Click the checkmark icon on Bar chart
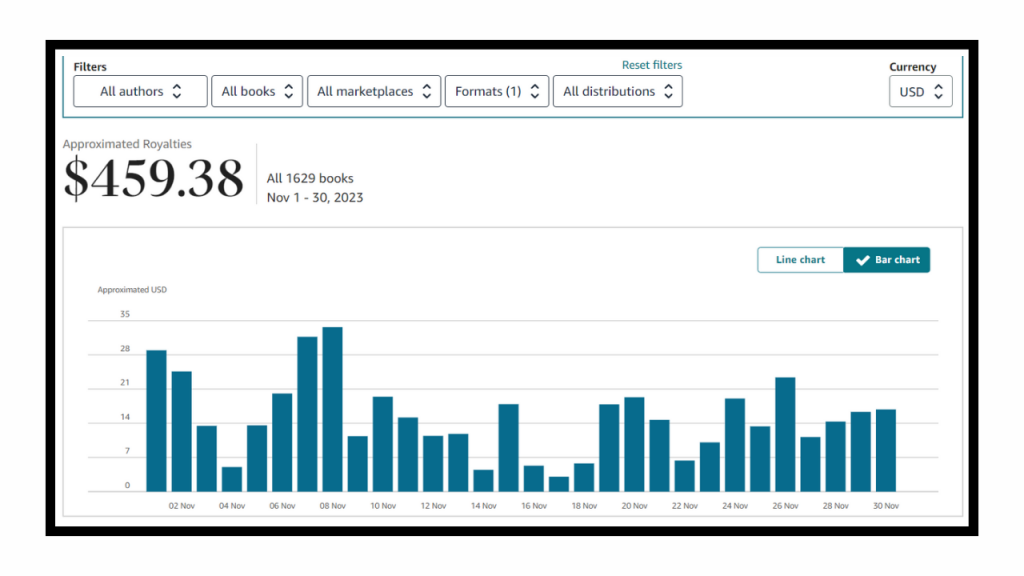The width and height of the screenshot is (1024, 576). coord(862,260)
